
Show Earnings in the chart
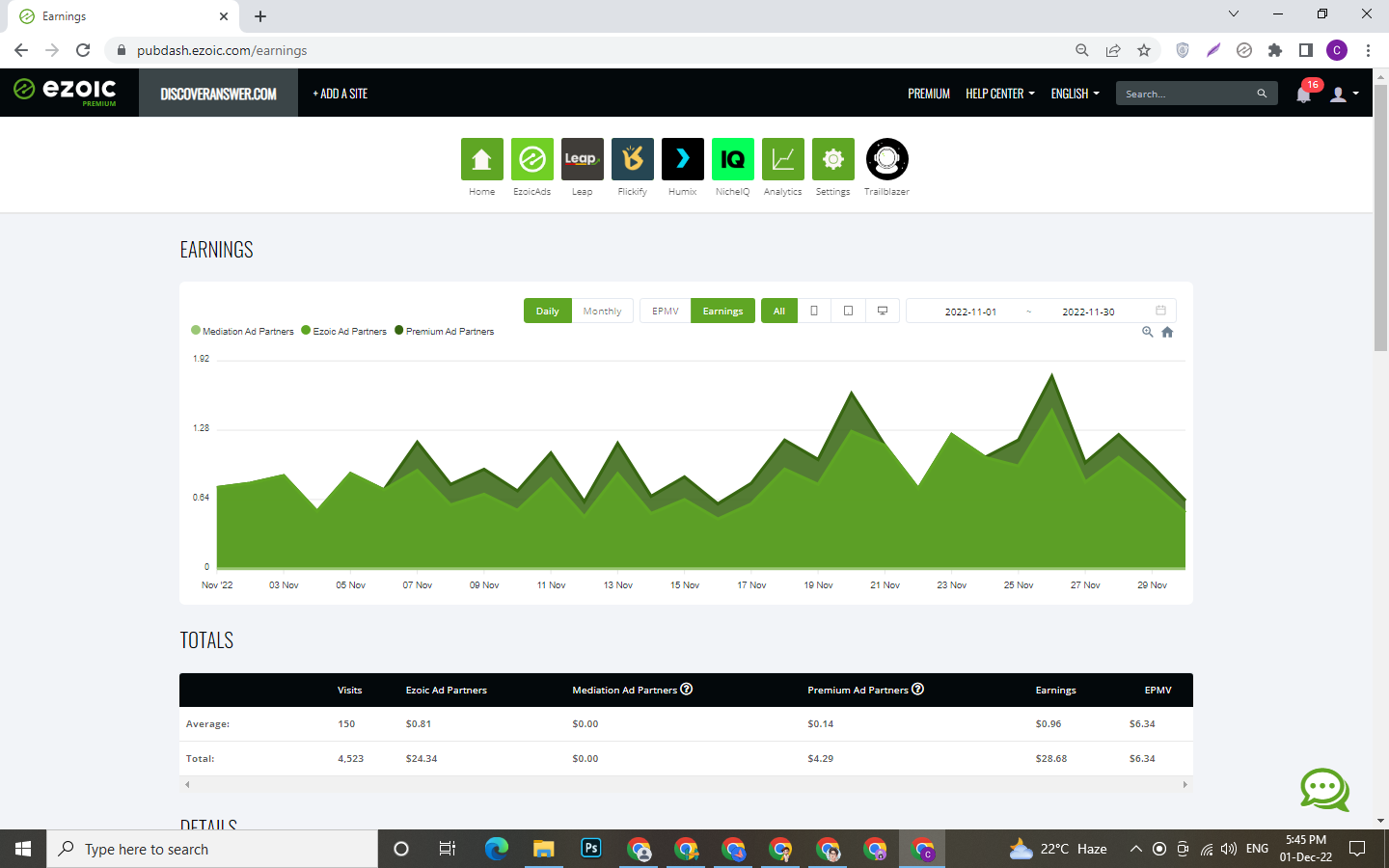pos(722,311)
